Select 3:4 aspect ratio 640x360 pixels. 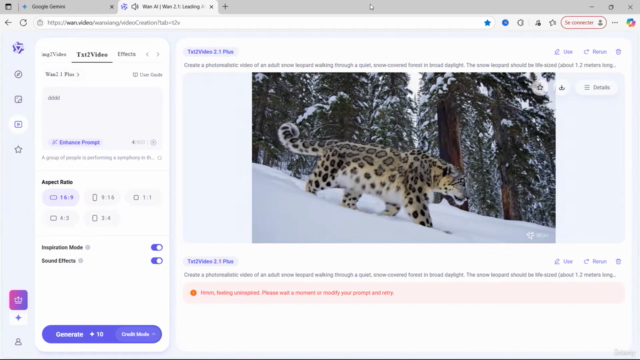tap(101, 218)
